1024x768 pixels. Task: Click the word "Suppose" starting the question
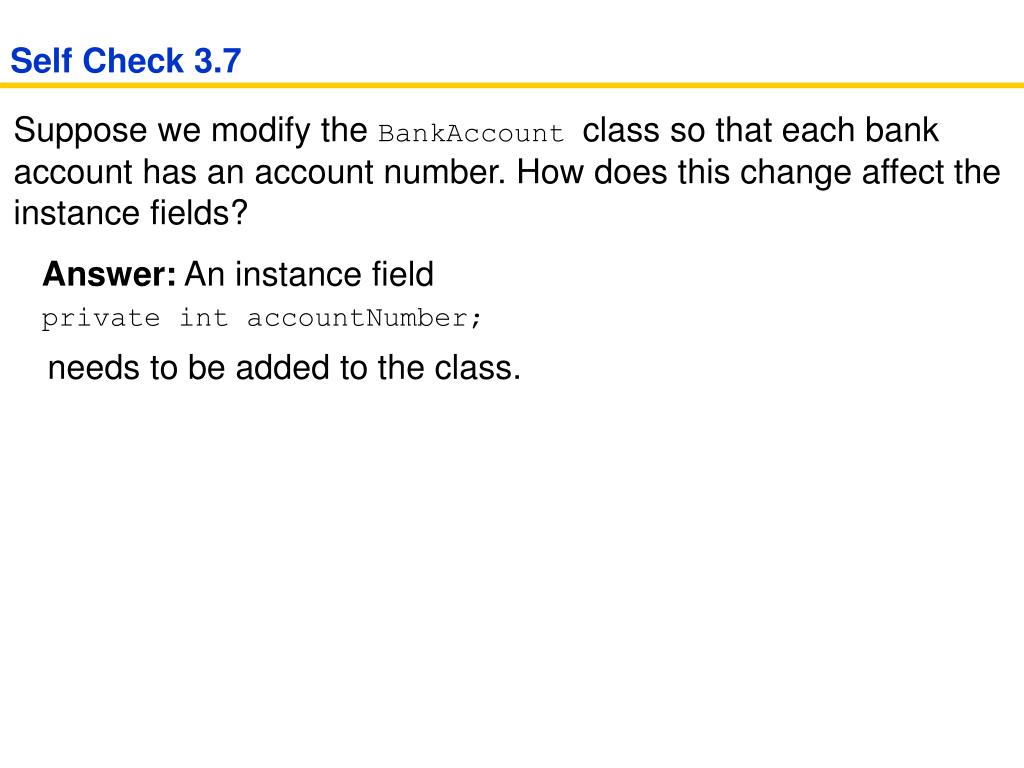(x=80, y=131)
